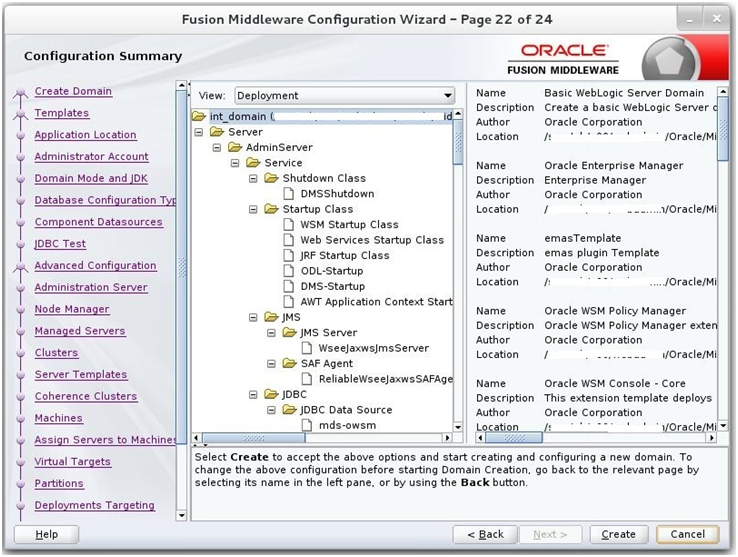Click the Back button
This screenshot has width=738, height=557.
tap(485, 534)
